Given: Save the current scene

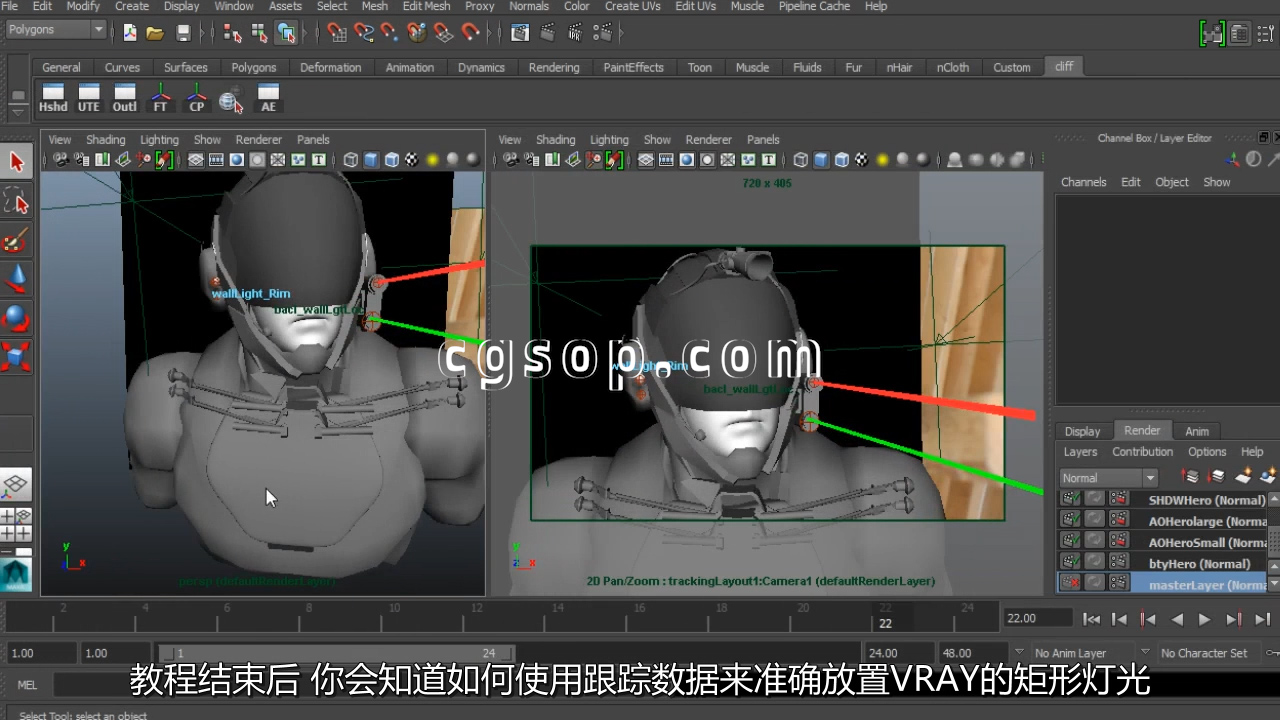Looking at the screenshot, I should [x=183, y=33].
